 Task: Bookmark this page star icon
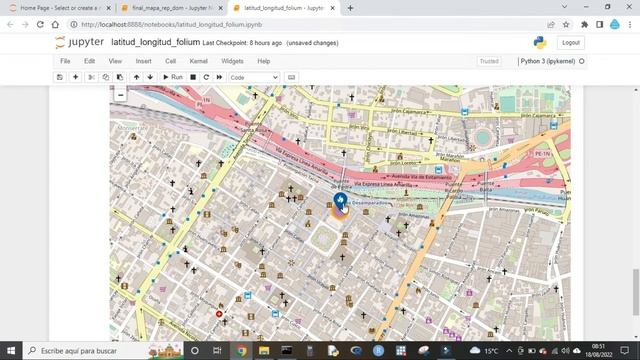[x=566, y=24]
